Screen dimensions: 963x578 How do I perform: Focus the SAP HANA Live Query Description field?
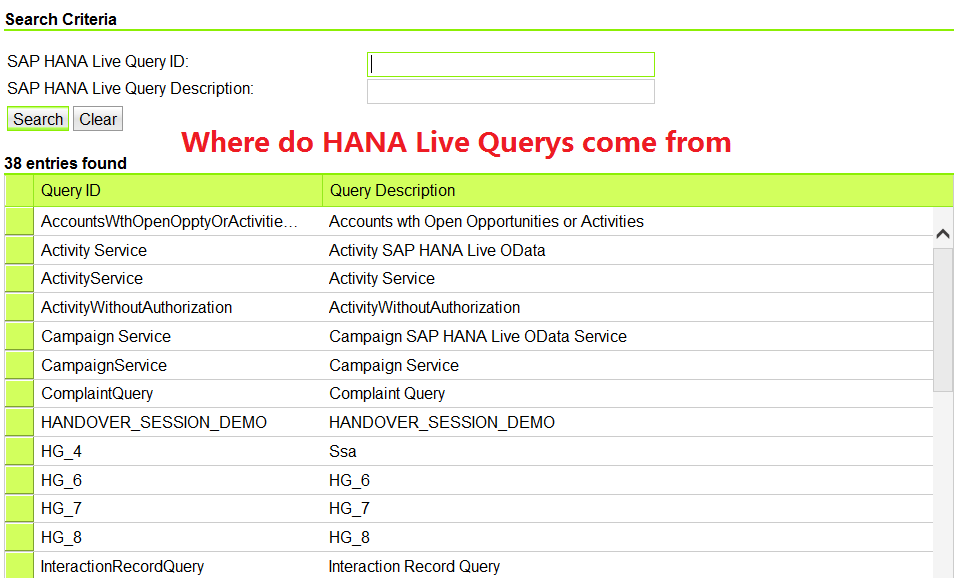click(x=510, y=92)
